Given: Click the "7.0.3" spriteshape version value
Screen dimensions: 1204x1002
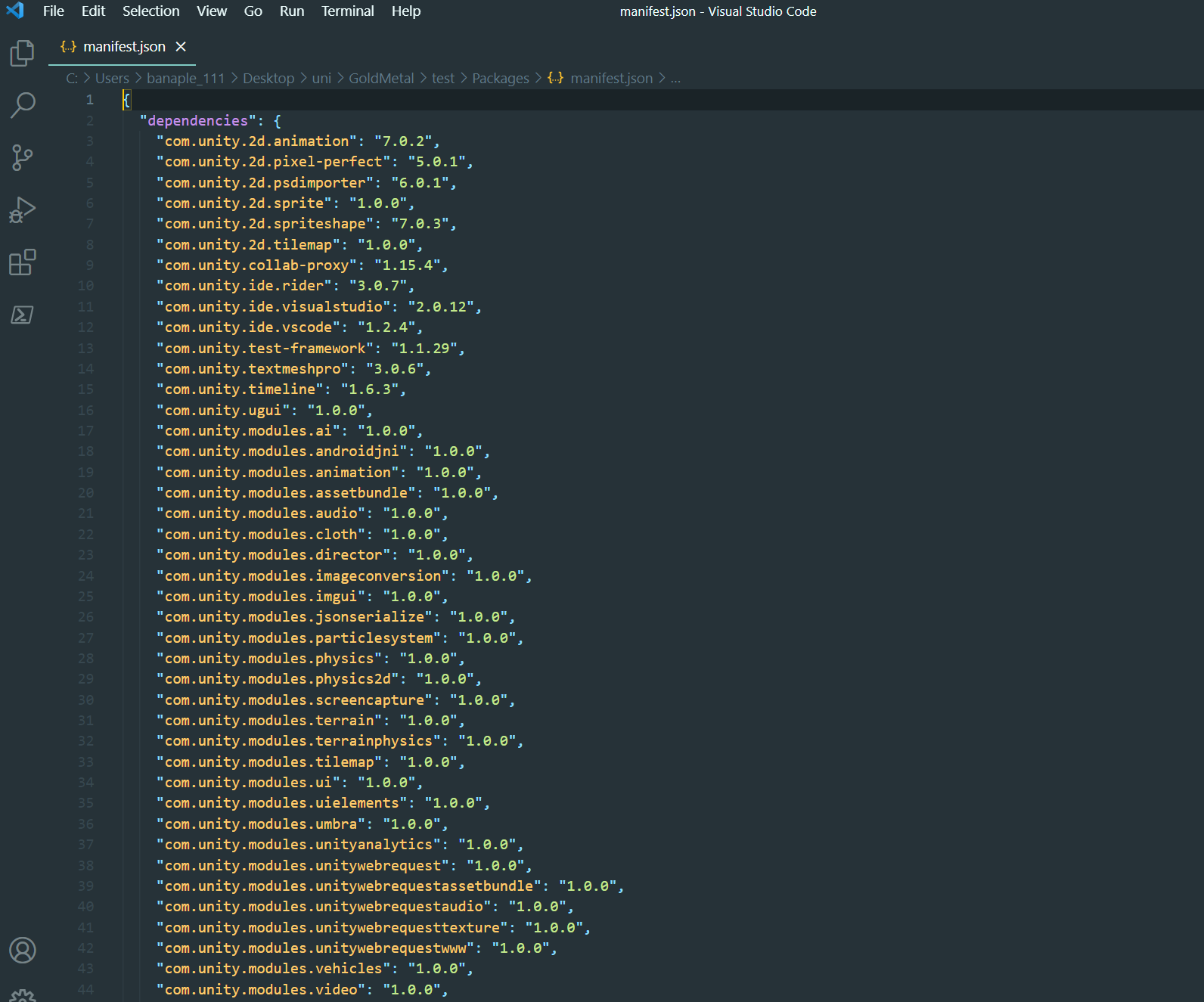Looking at the screenshot, I should [420, 224].
